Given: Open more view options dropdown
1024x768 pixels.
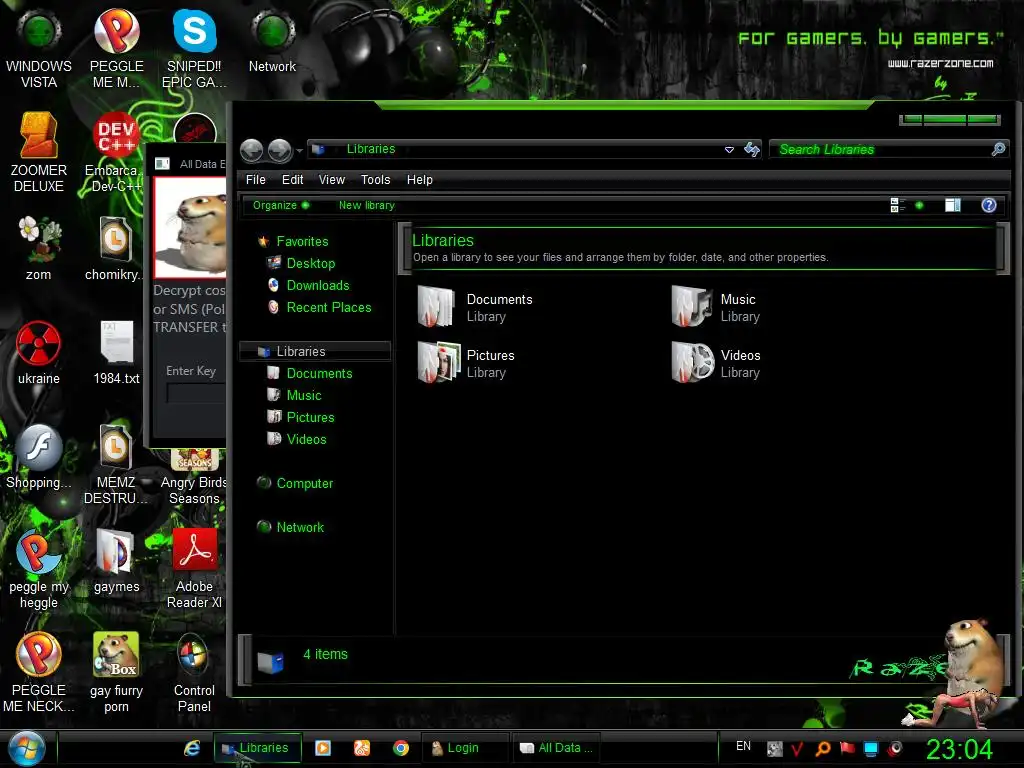Looking at the screenshot, I should pos(919,205).
